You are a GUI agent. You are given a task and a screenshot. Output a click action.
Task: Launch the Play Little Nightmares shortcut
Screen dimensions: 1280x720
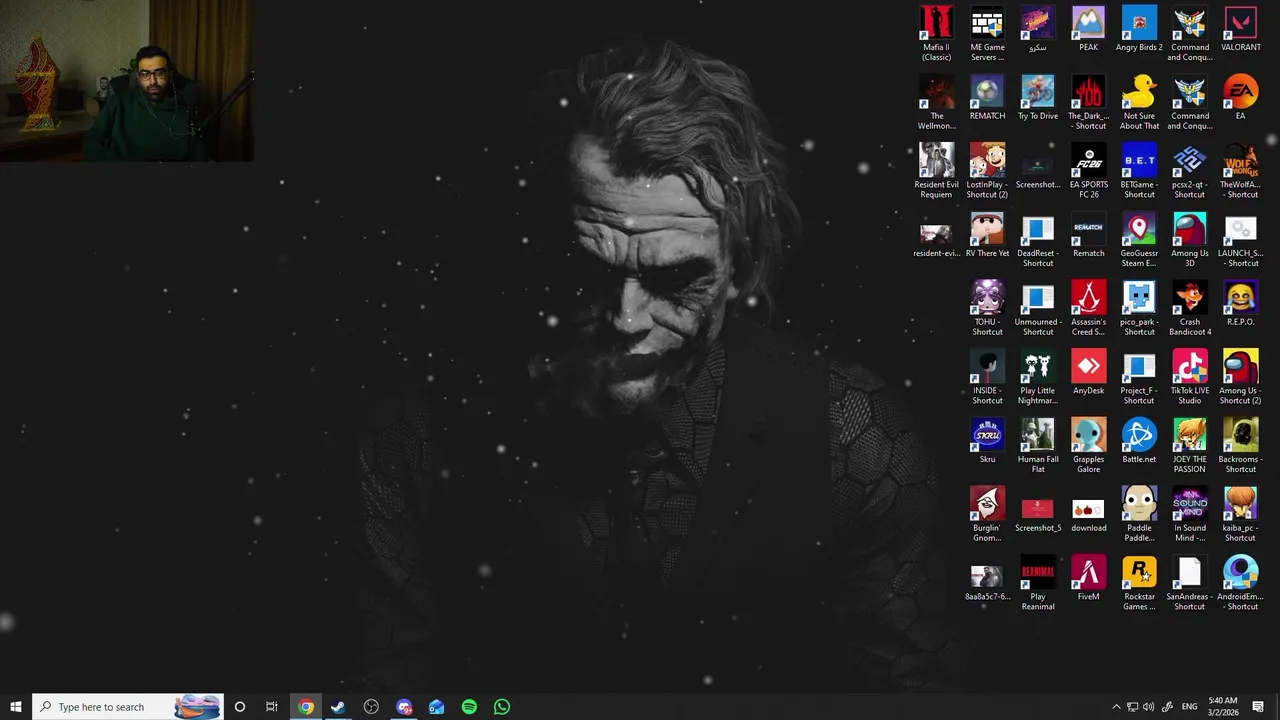click(x=1037, y=376)
